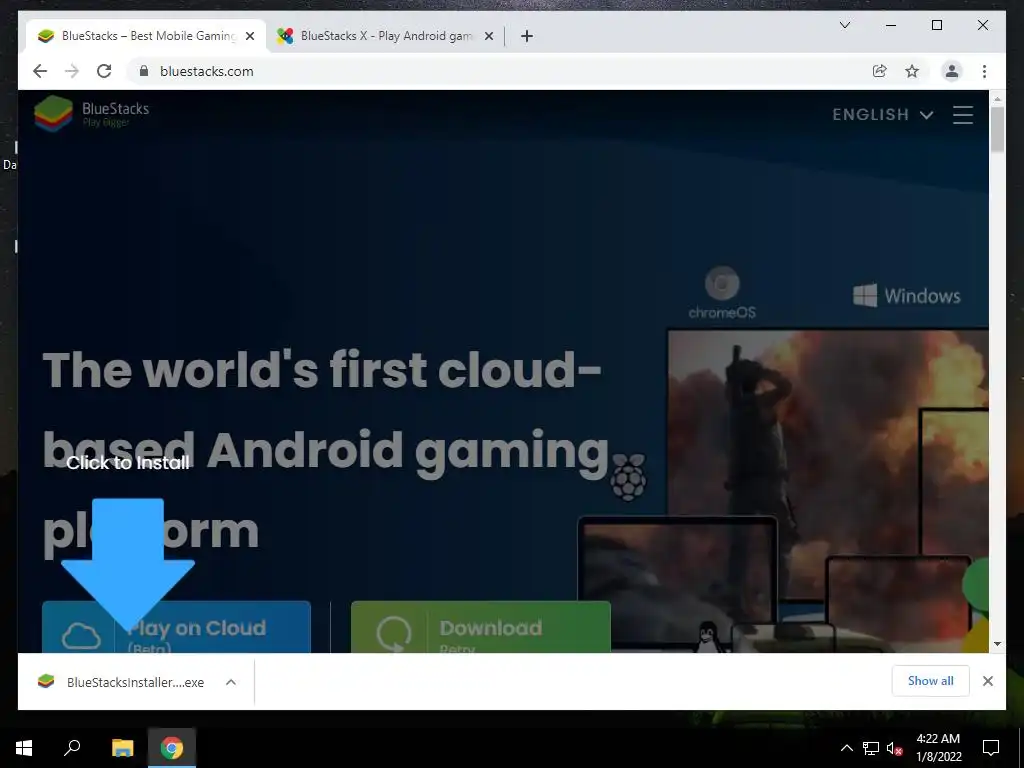Viewport: 1024px width, 768px height.
Task: Minimize the Chrome window
Action: click(x=891, y=25)
